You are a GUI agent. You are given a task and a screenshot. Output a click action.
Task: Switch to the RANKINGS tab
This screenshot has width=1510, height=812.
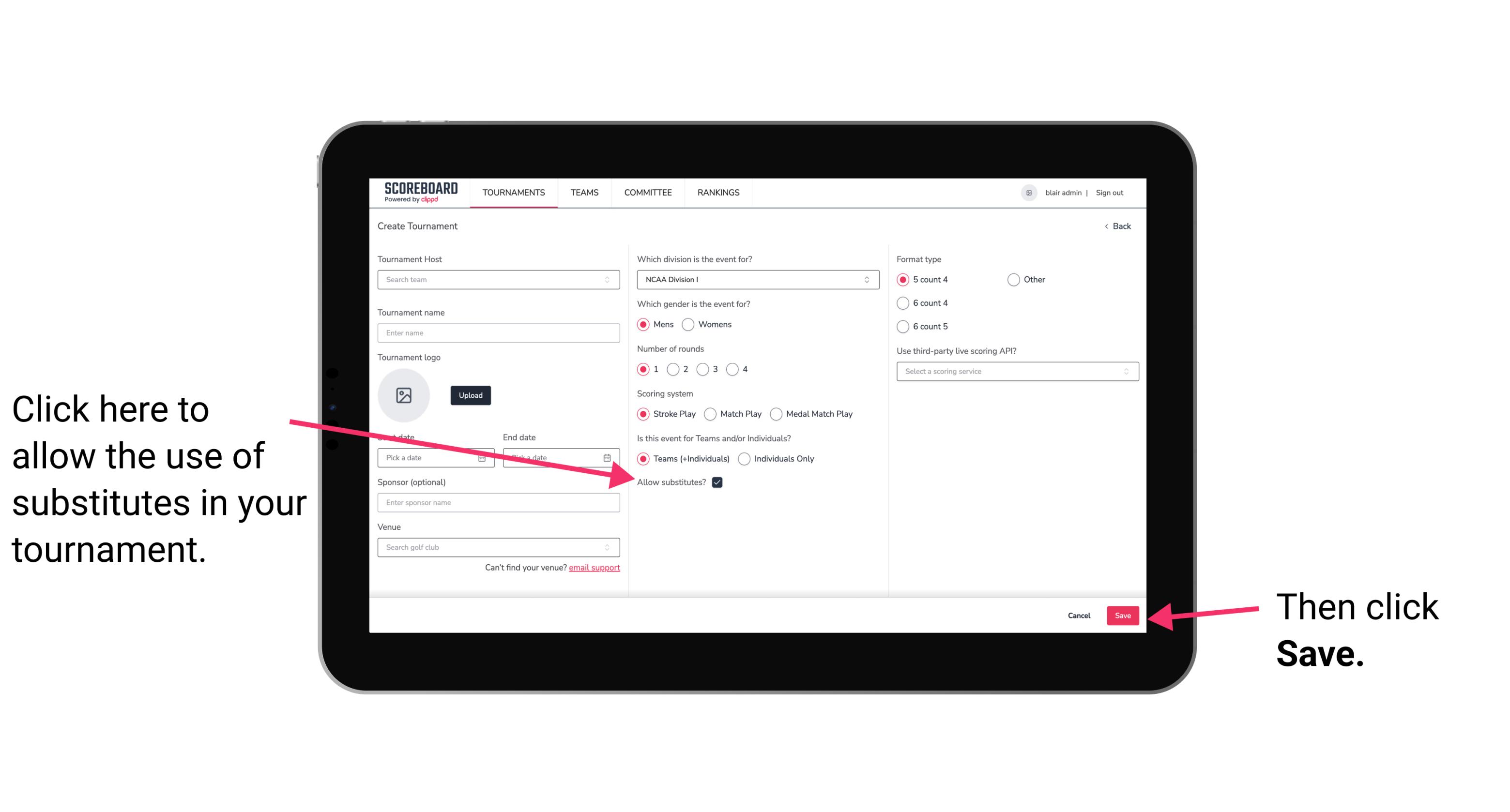pyautogui.click(x=717, y=192)
